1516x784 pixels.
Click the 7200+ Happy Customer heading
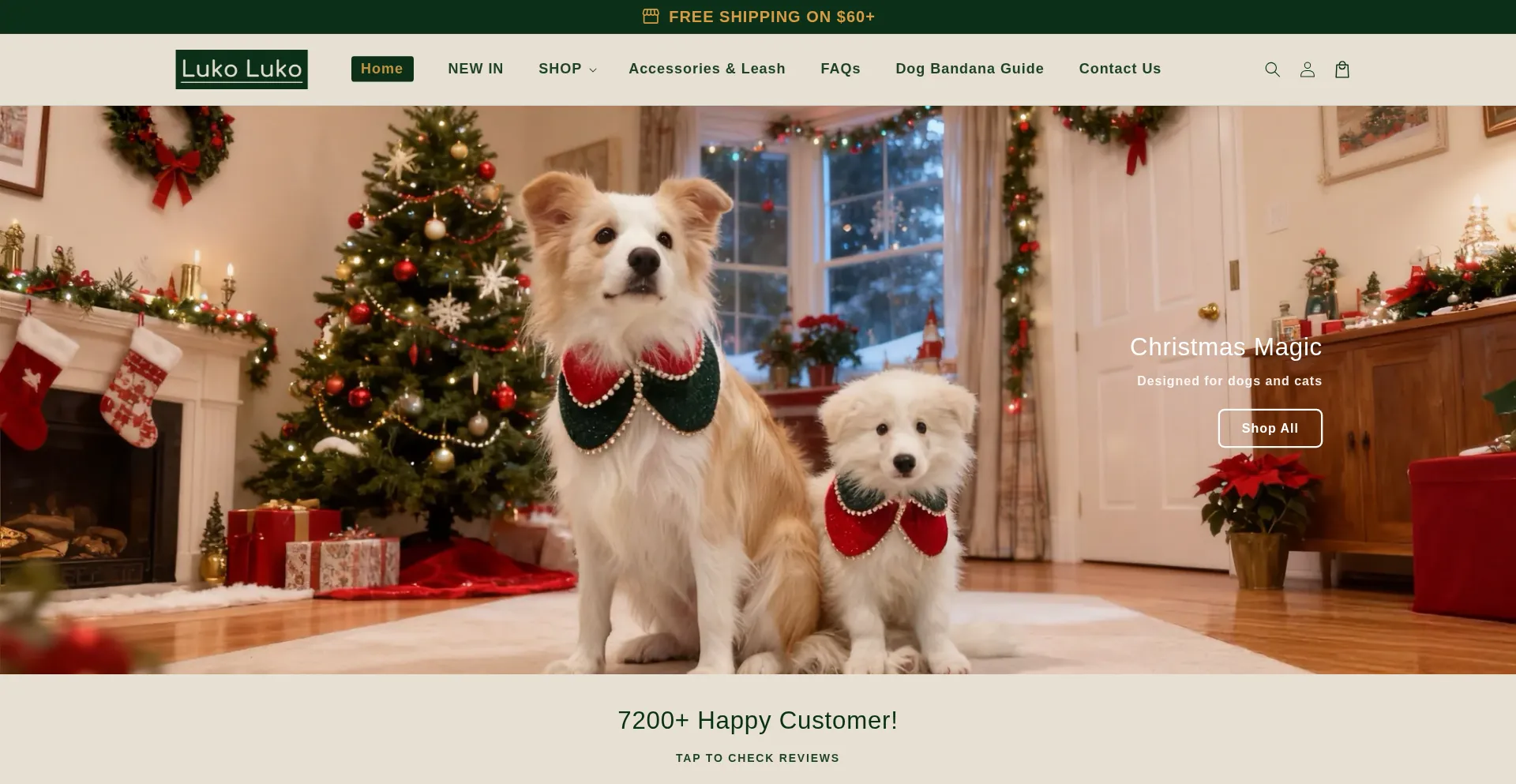tap(757, 720)
